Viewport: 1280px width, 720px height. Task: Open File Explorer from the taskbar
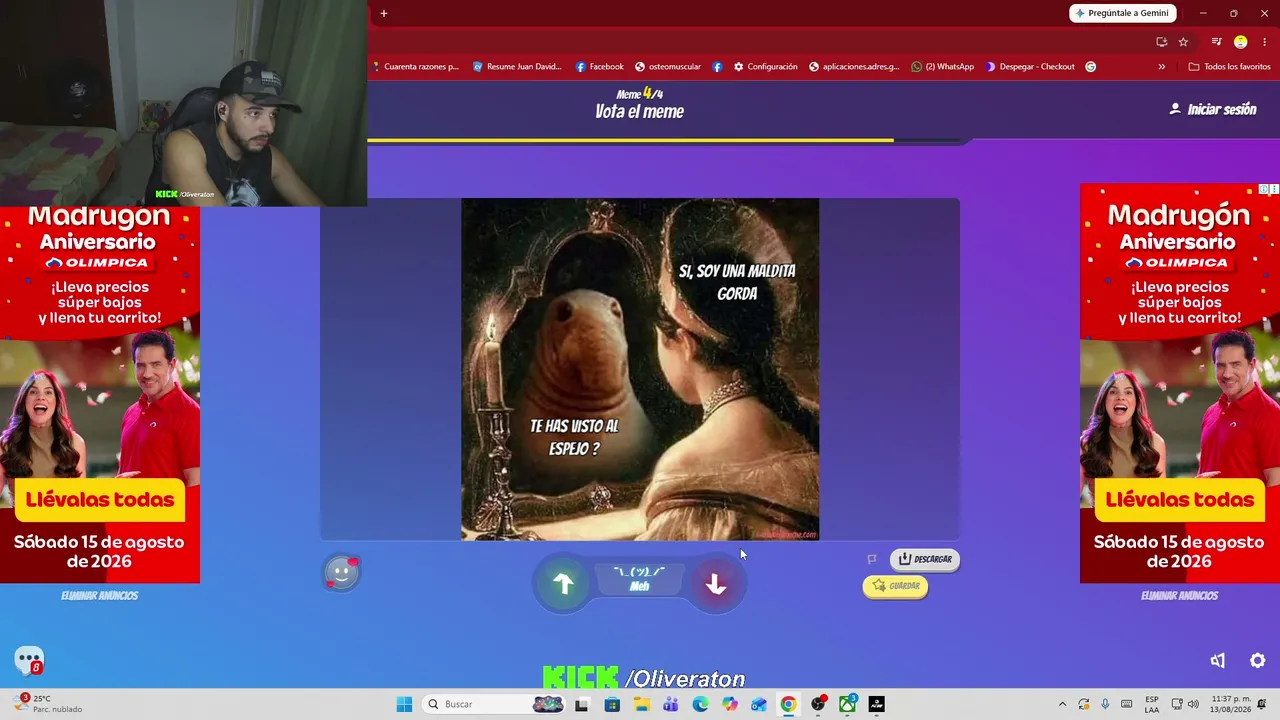tap(641, 704)
